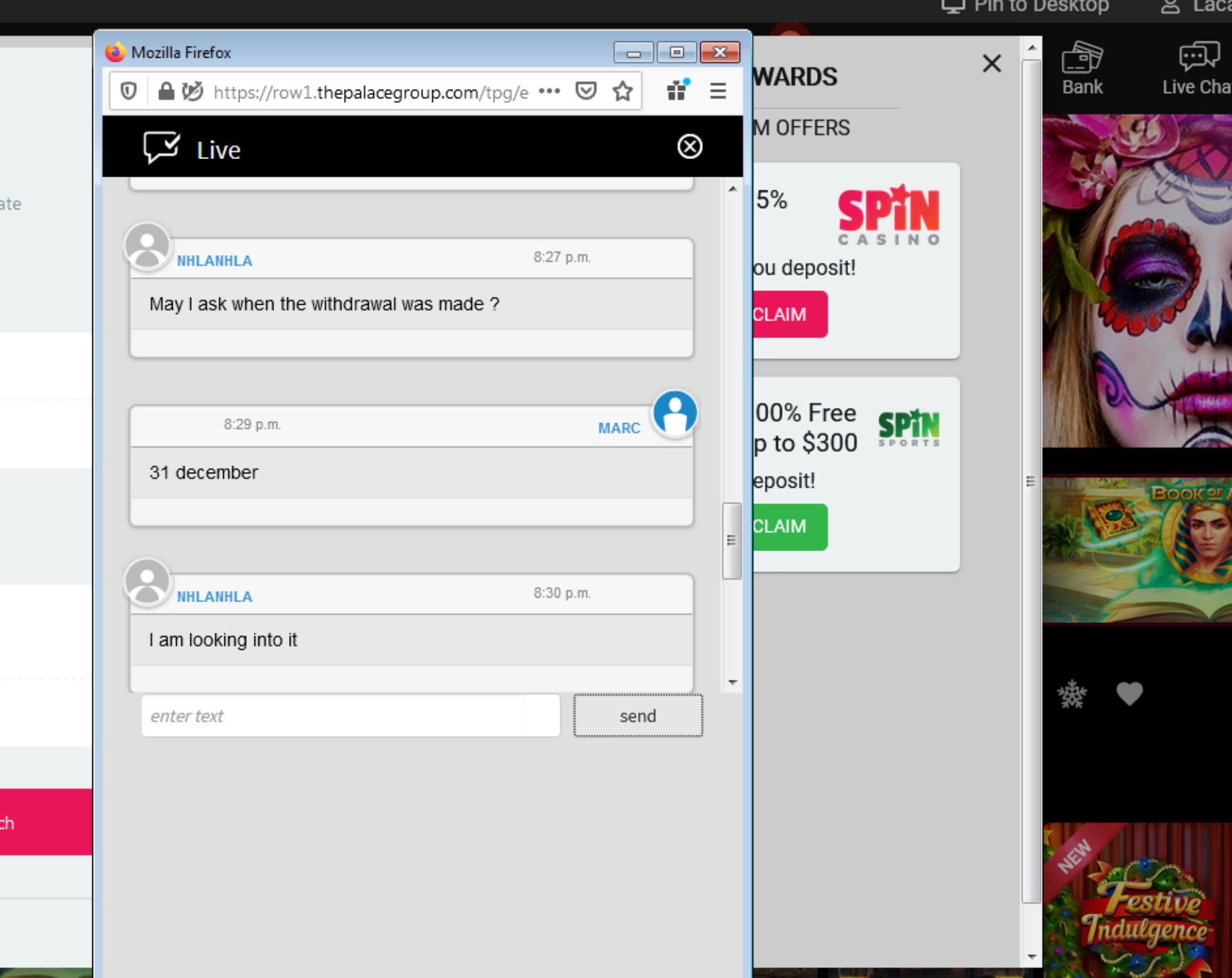This screenshot has width=1232, height=978.
Task: Maximize the Mozilla Firefox window
Action: point(677,53)
